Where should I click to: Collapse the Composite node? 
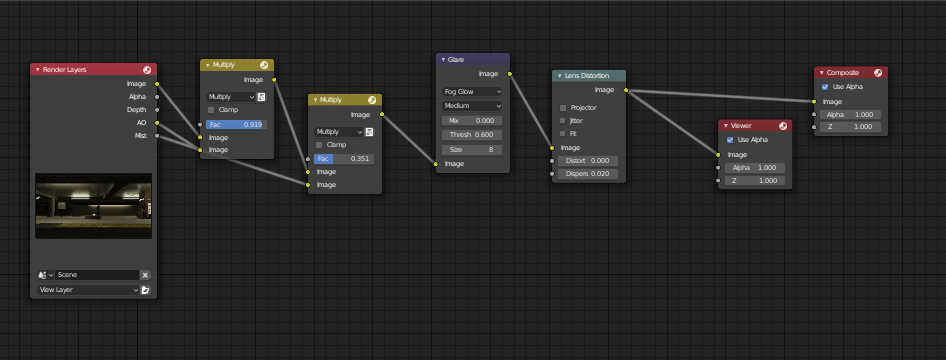coord(822,73)
